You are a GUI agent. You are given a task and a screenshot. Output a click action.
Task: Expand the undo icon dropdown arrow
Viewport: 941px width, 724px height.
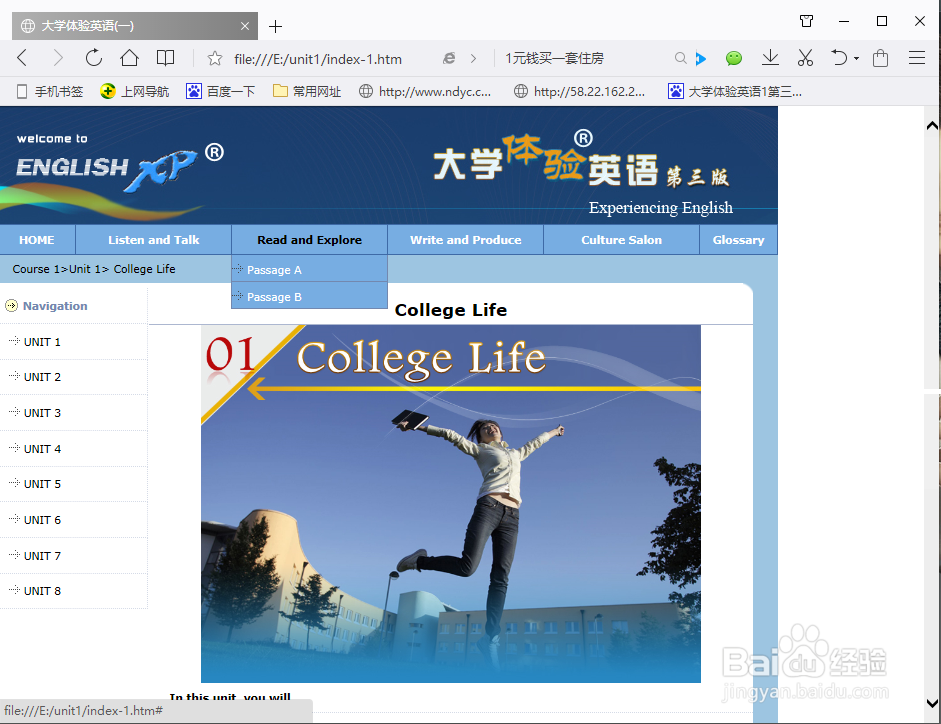(856, 59)
